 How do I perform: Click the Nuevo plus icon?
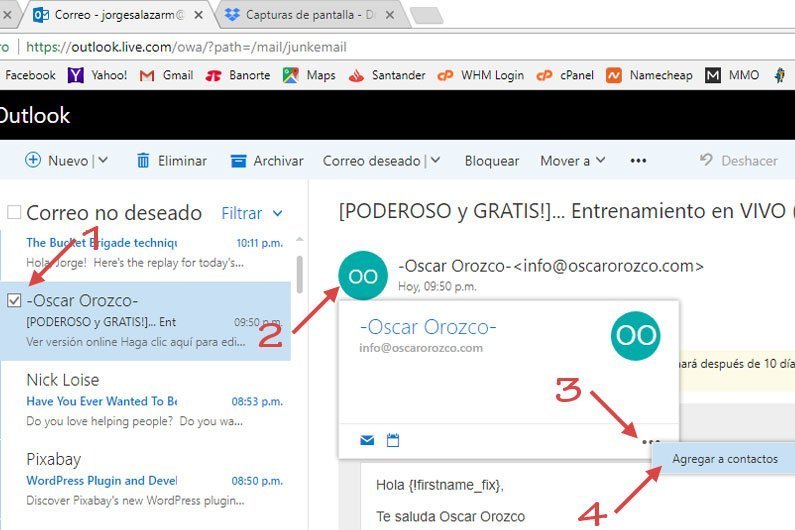(x=33, y=160)
